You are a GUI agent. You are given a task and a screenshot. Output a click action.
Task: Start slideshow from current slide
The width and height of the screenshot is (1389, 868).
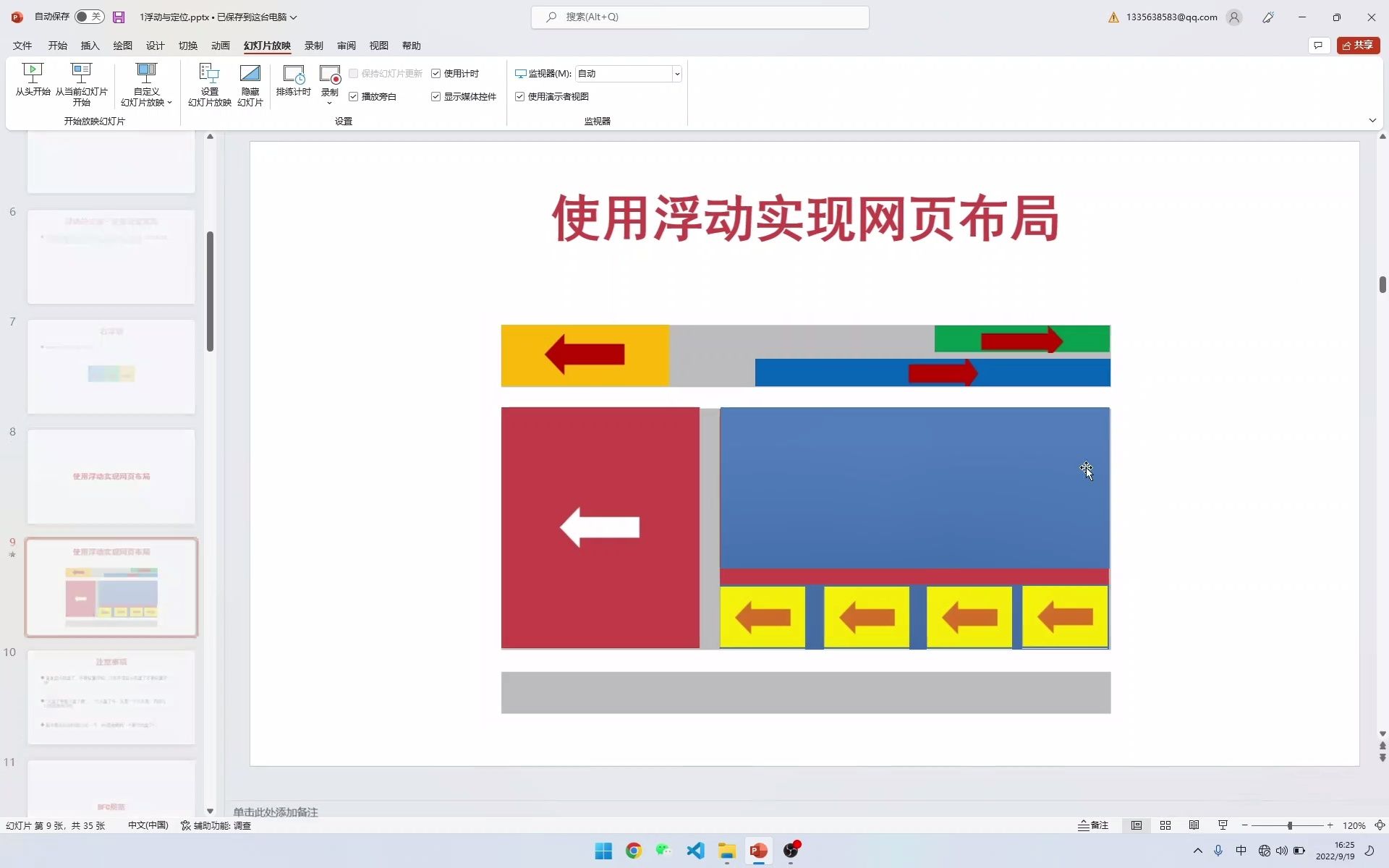click(x=81, y=85)
